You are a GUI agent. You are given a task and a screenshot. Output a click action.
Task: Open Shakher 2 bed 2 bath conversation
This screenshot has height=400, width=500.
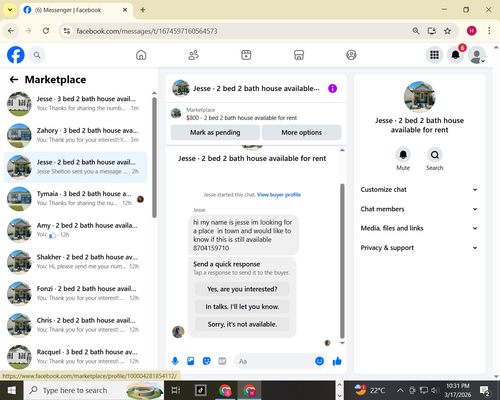[x=75, y=262]
